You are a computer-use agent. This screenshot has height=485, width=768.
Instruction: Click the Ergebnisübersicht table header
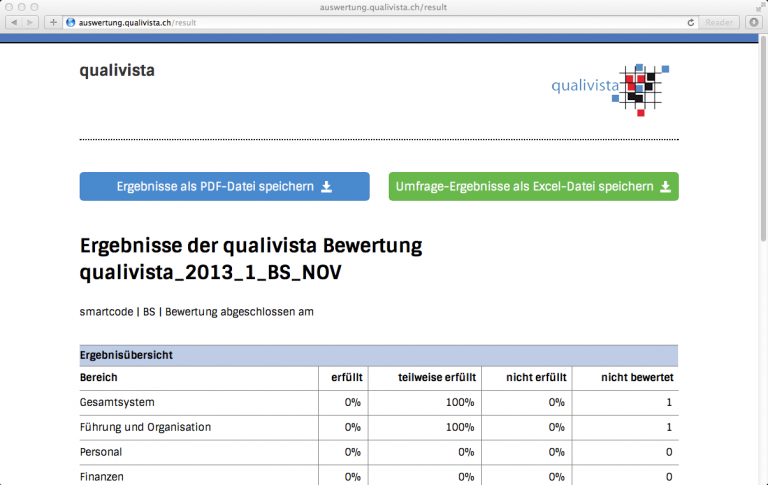click(379, 355)
